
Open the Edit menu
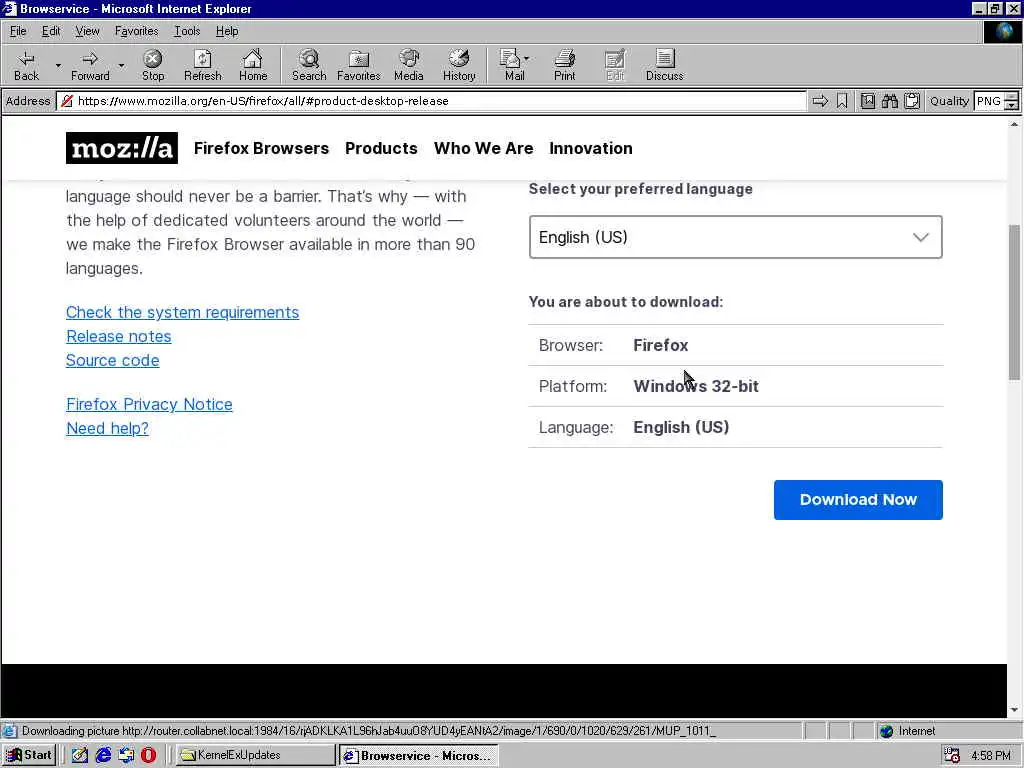point(51,31)
